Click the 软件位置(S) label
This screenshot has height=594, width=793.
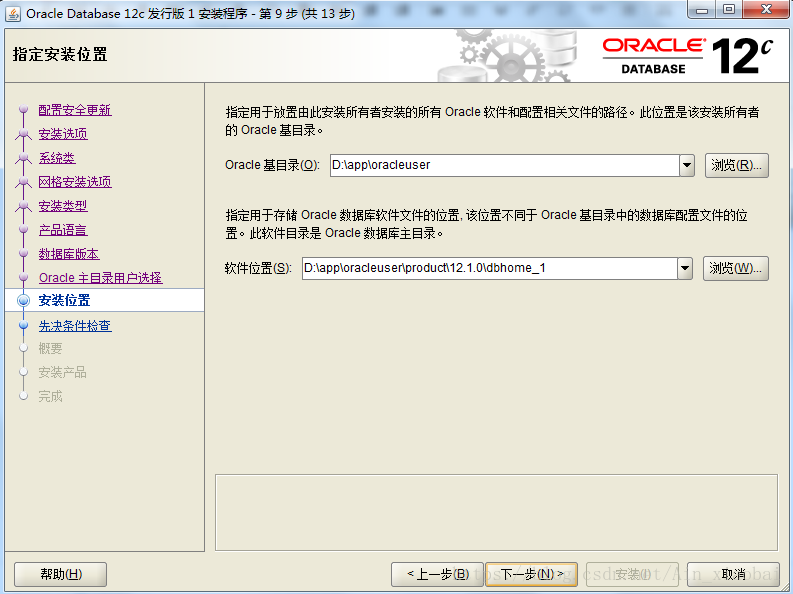258,268
